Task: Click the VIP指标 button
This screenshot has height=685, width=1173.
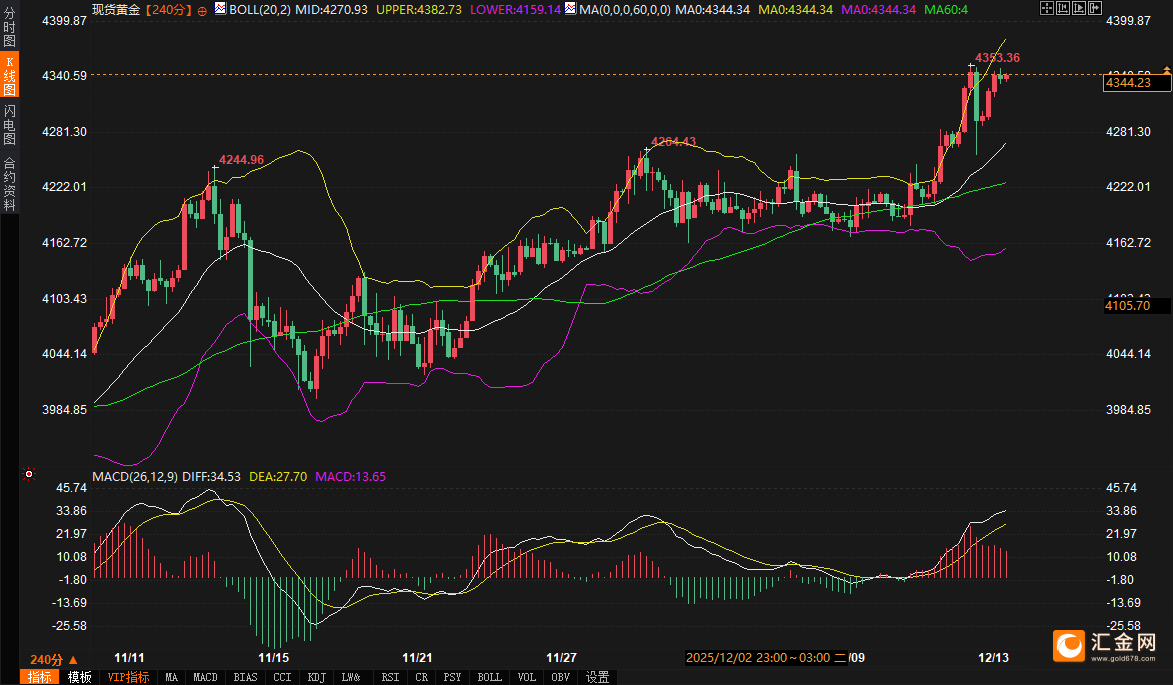Action: (x=128, y=677)
